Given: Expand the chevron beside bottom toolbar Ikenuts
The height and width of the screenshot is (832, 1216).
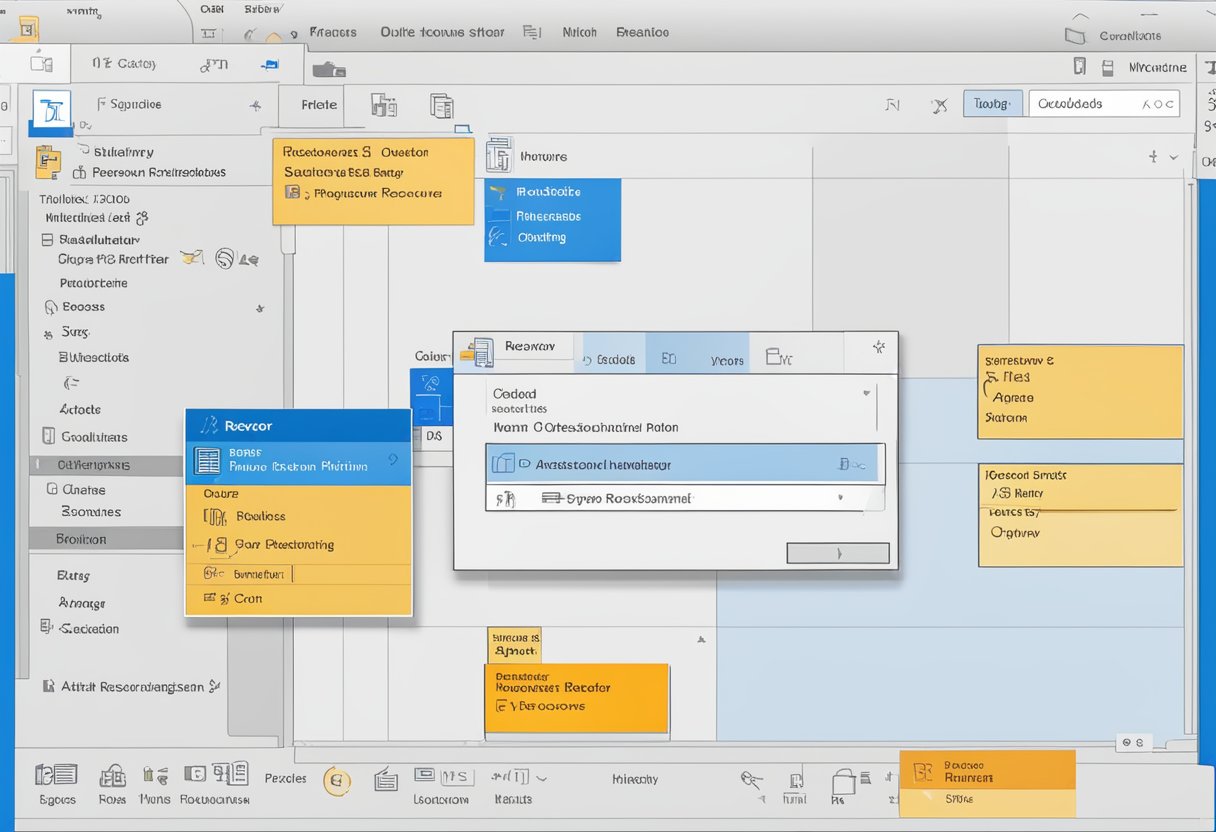Looking at the screenshot, I should pyautogui.click(x=542, y=776).
